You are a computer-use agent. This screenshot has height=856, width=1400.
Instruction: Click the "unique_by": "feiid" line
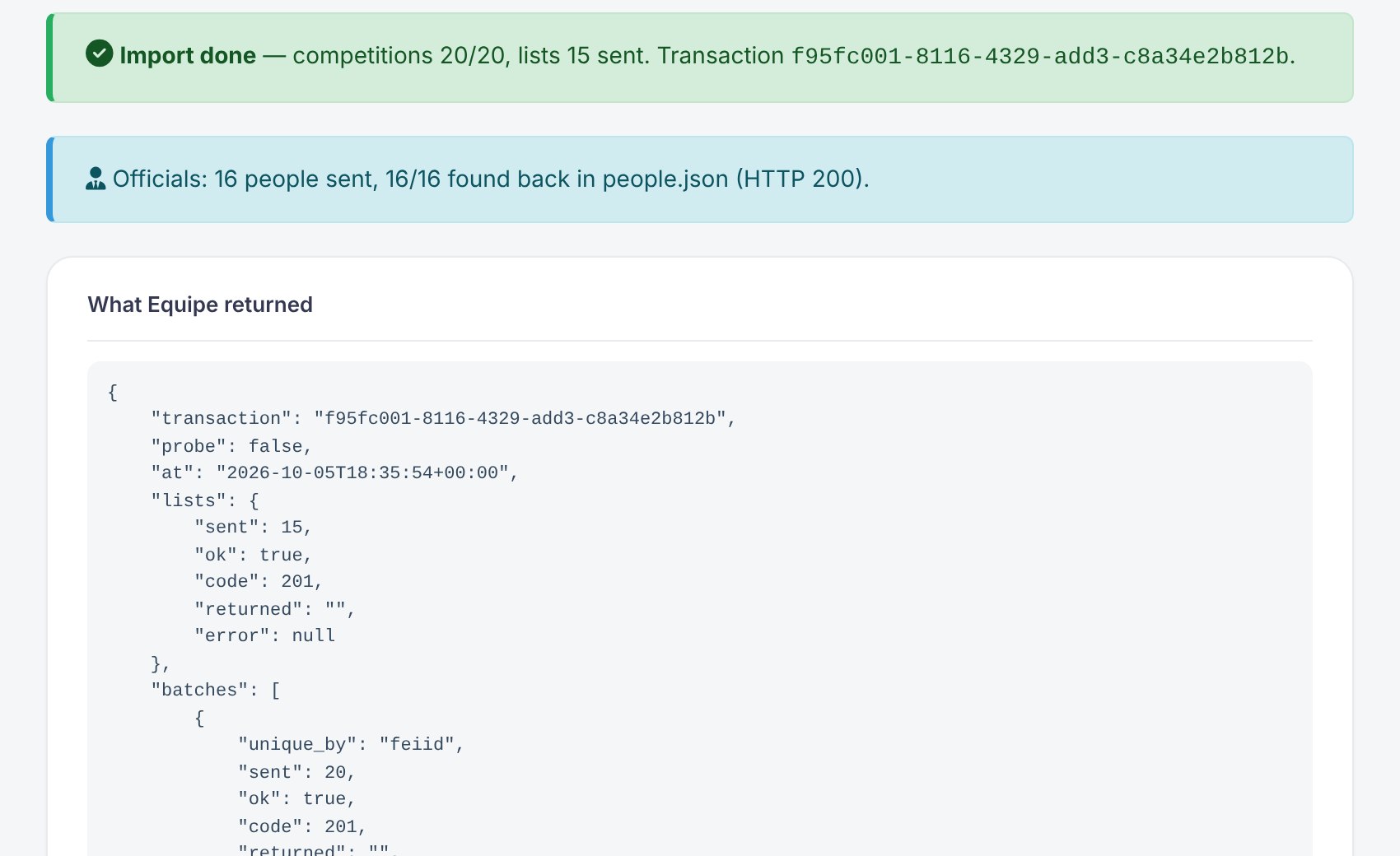(351, 745)
